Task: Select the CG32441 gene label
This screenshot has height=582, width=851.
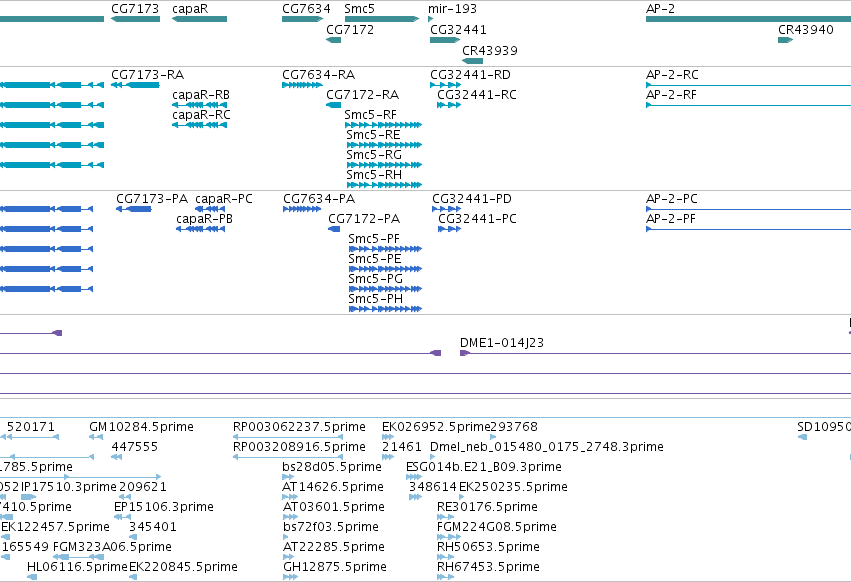Action: pyautogui.click(x=458, y=29)
